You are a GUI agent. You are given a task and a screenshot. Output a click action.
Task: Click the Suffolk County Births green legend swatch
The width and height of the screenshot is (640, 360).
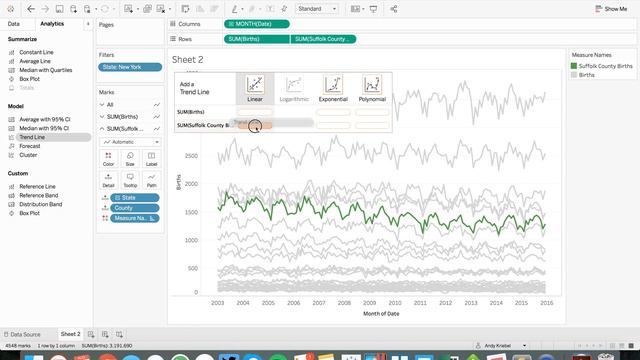pyautogui.click(x=574, y=66)
